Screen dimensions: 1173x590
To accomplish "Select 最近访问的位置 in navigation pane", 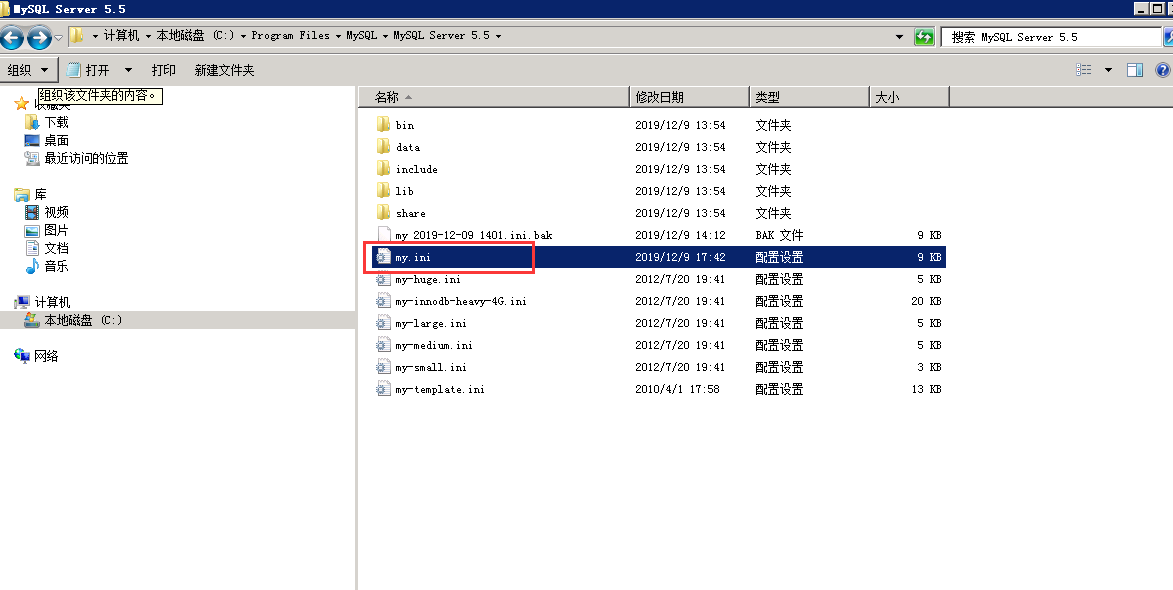I will [x=86, y=158].
